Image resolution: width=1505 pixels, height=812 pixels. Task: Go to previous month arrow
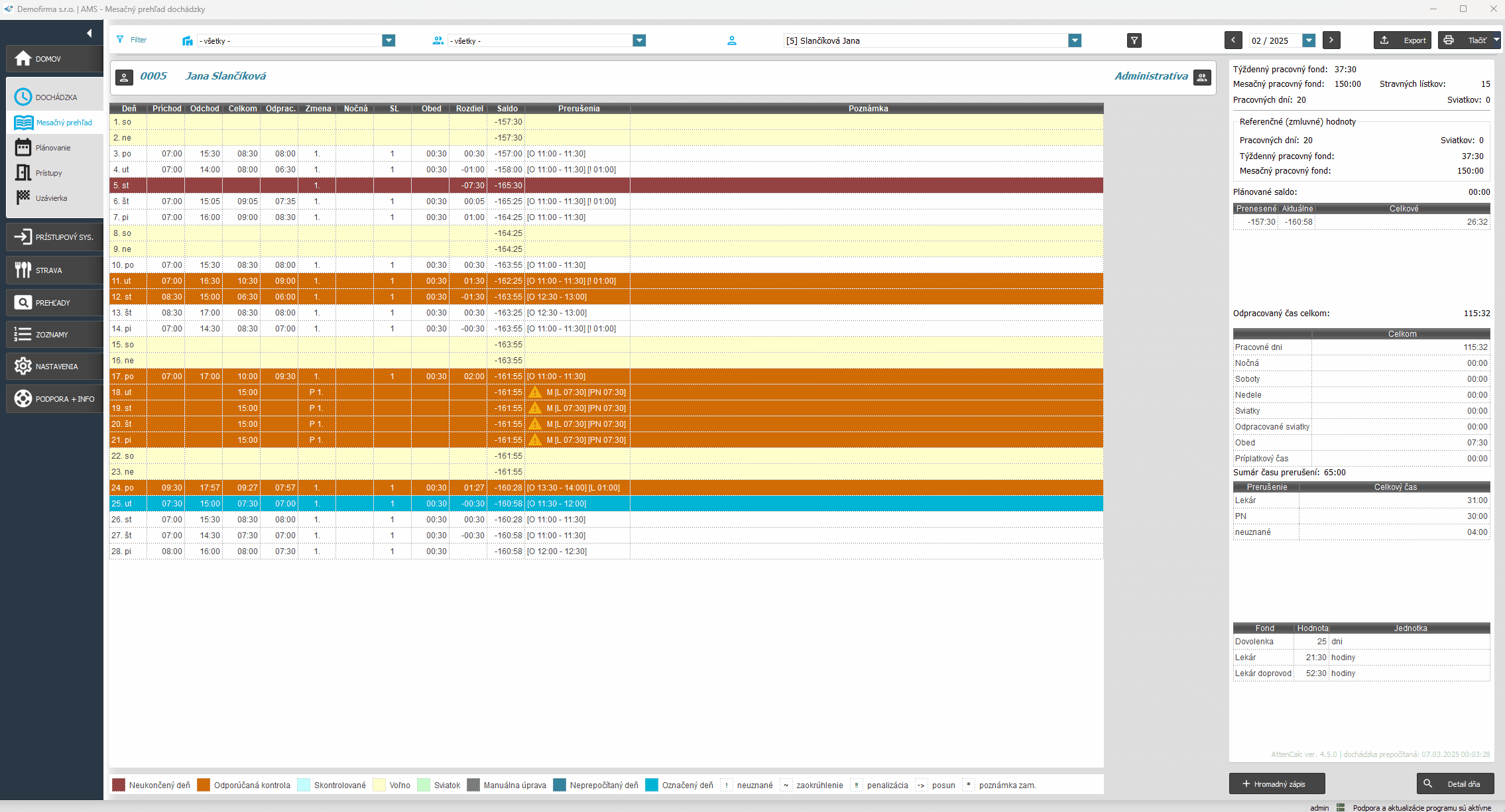click(1233, 40)
